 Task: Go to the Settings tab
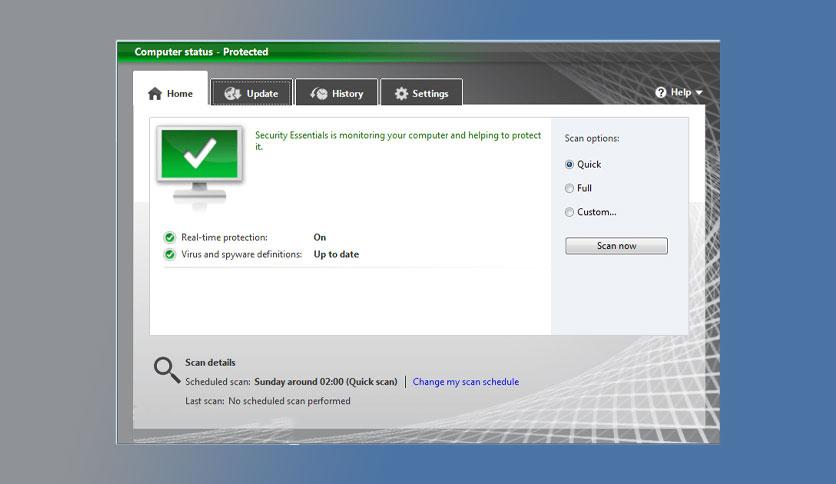point(421,94)
